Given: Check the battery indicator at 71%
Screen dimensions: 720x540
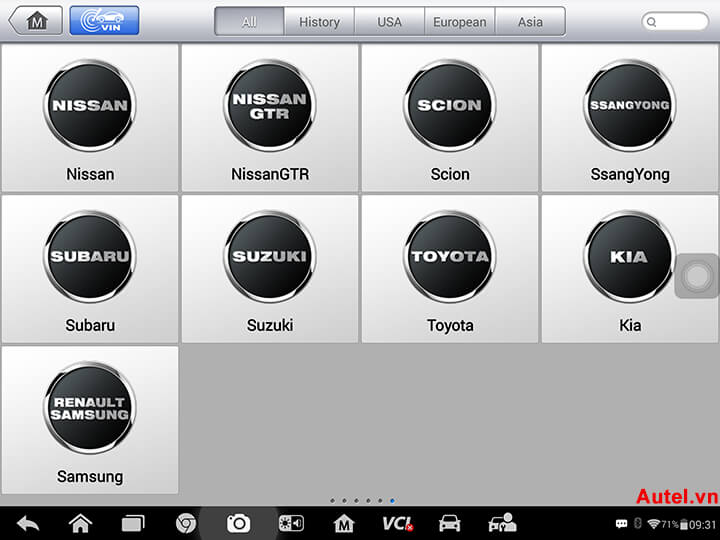Looking at the screenshot, I should tap(675, 524).
